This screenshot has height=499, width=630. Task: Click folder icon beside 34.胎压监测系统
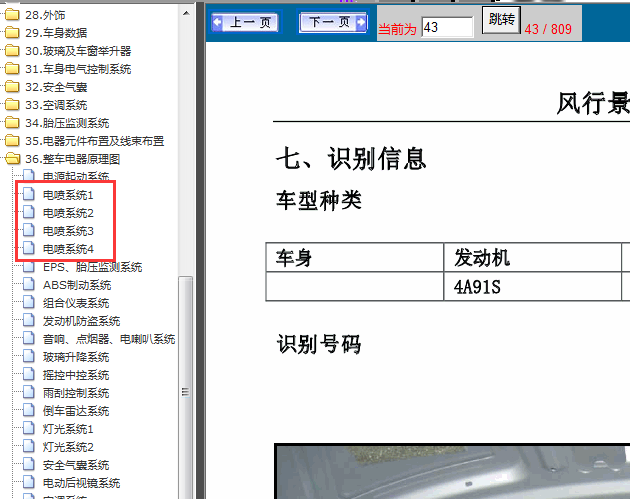12,123
